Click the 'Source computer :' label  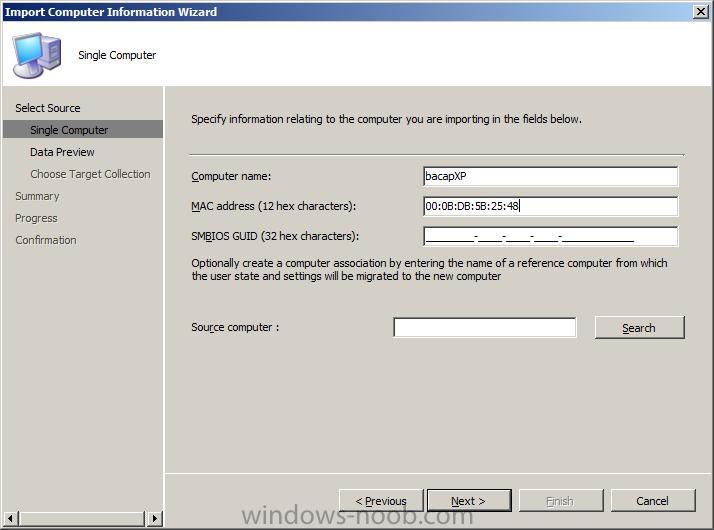coord(235,327)
